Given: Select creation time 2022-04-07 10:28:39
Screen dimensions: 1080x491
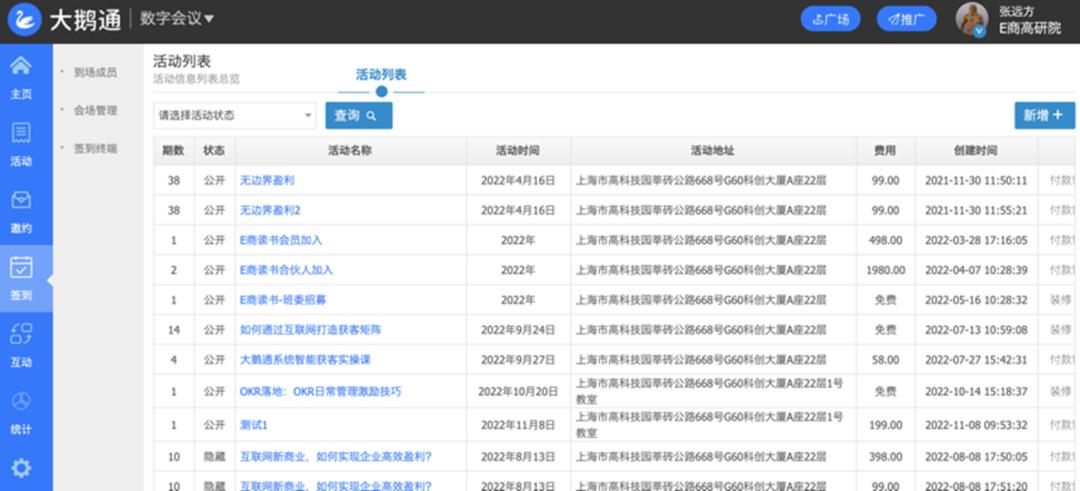Looking at the screenshot, I should (x=976, y=270).
